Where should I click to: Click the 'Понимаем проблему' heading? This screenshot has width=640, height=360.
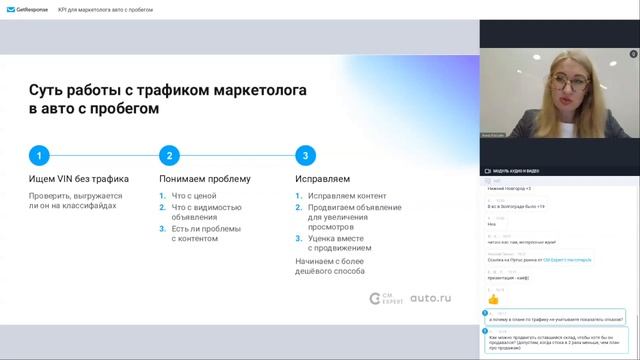click(x=205, y=179)
